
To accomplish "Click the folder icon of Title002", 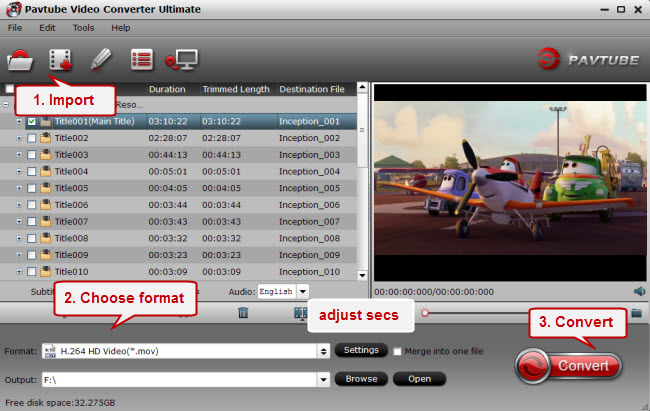I will tap(46, 138).
